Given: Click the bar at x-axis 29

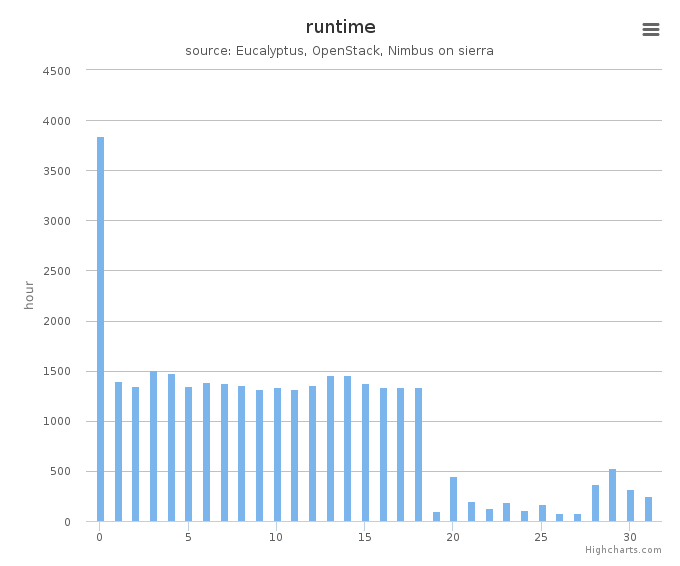Looking at the screenshot, I should 612,495.
